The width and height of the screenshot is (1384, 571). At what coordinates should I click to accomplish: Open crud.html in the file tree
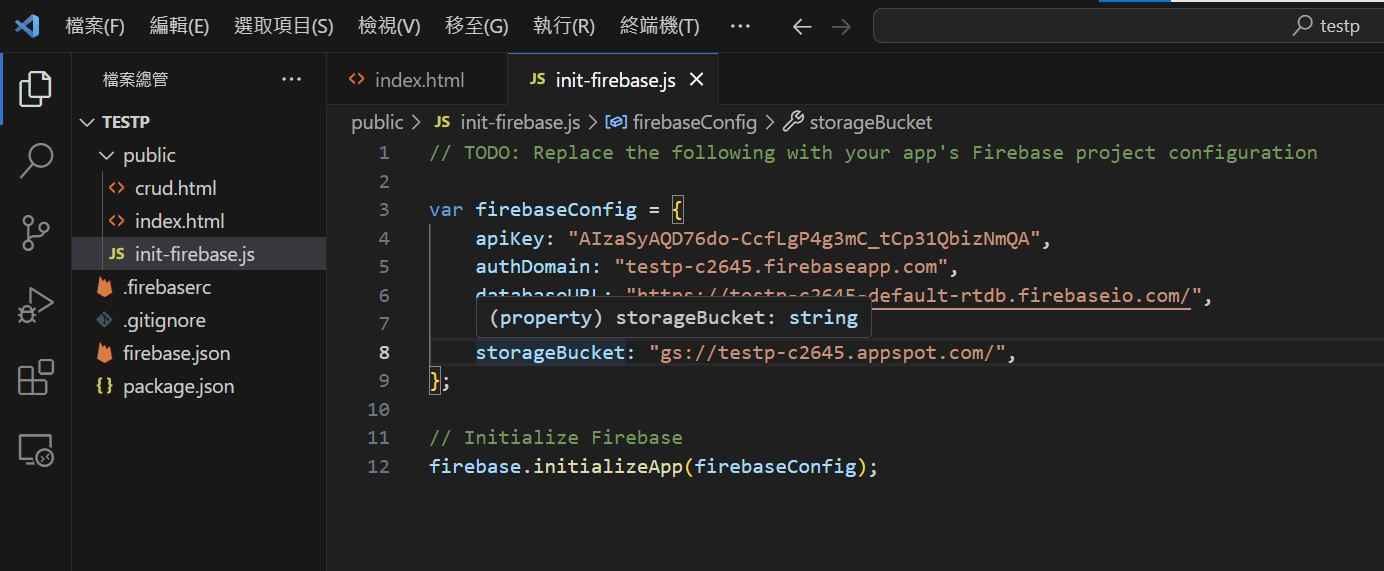coord(175,188)
